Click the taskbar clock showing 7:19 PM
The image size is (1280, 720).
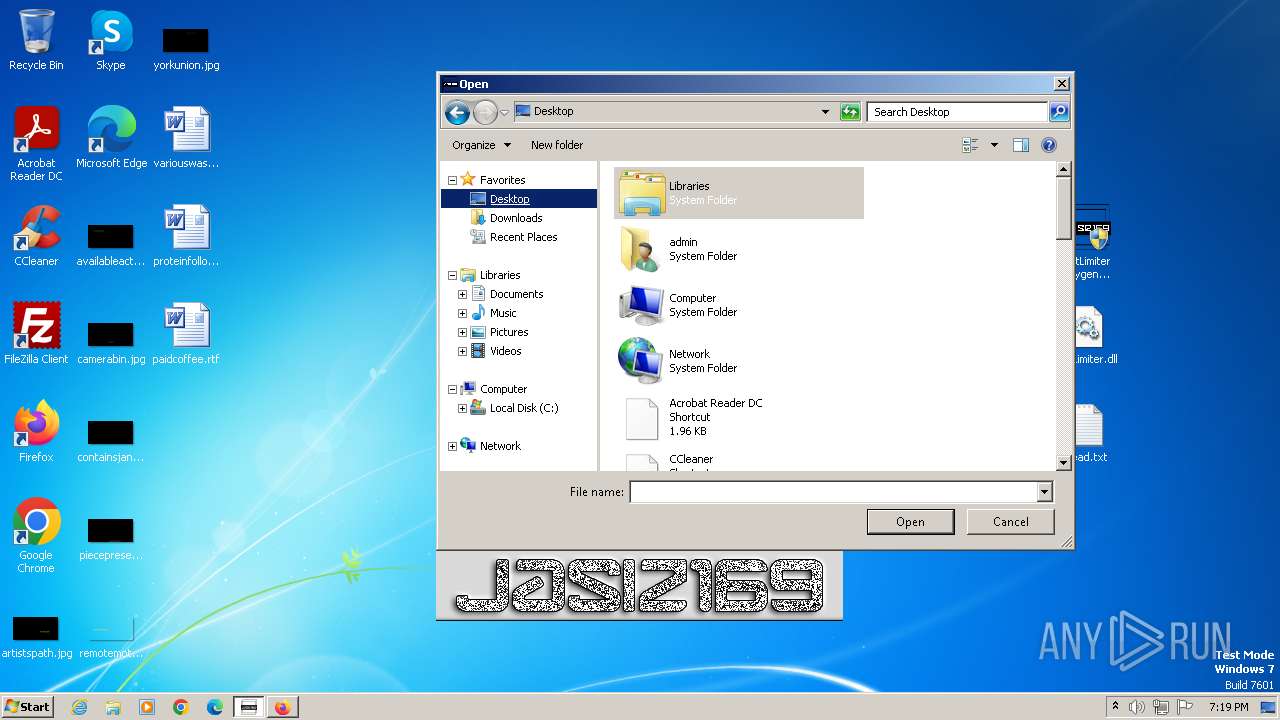pos(1228,707)
